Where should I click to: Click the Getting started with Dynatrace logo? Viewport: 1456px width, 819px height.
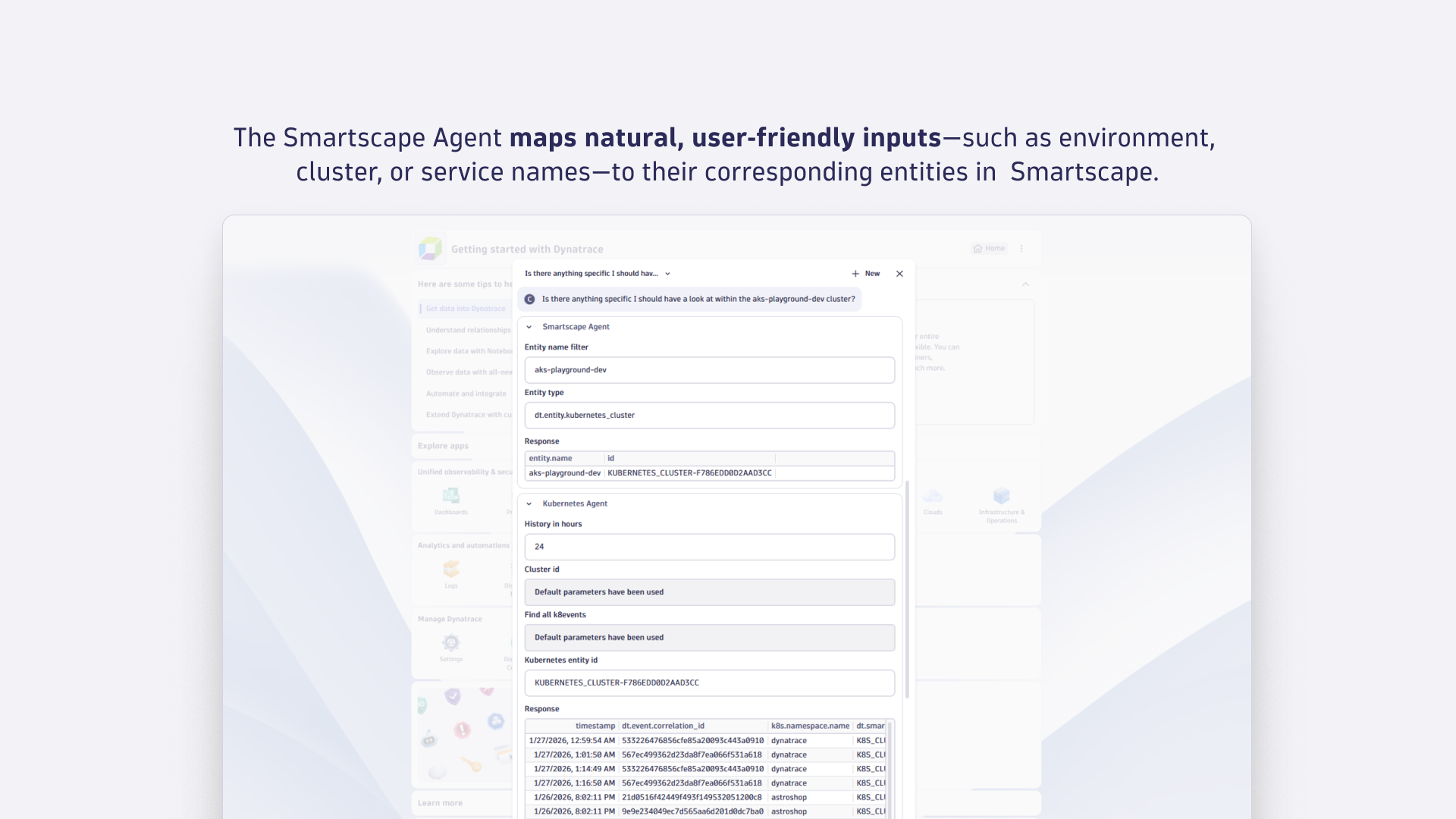click(430, 248)
